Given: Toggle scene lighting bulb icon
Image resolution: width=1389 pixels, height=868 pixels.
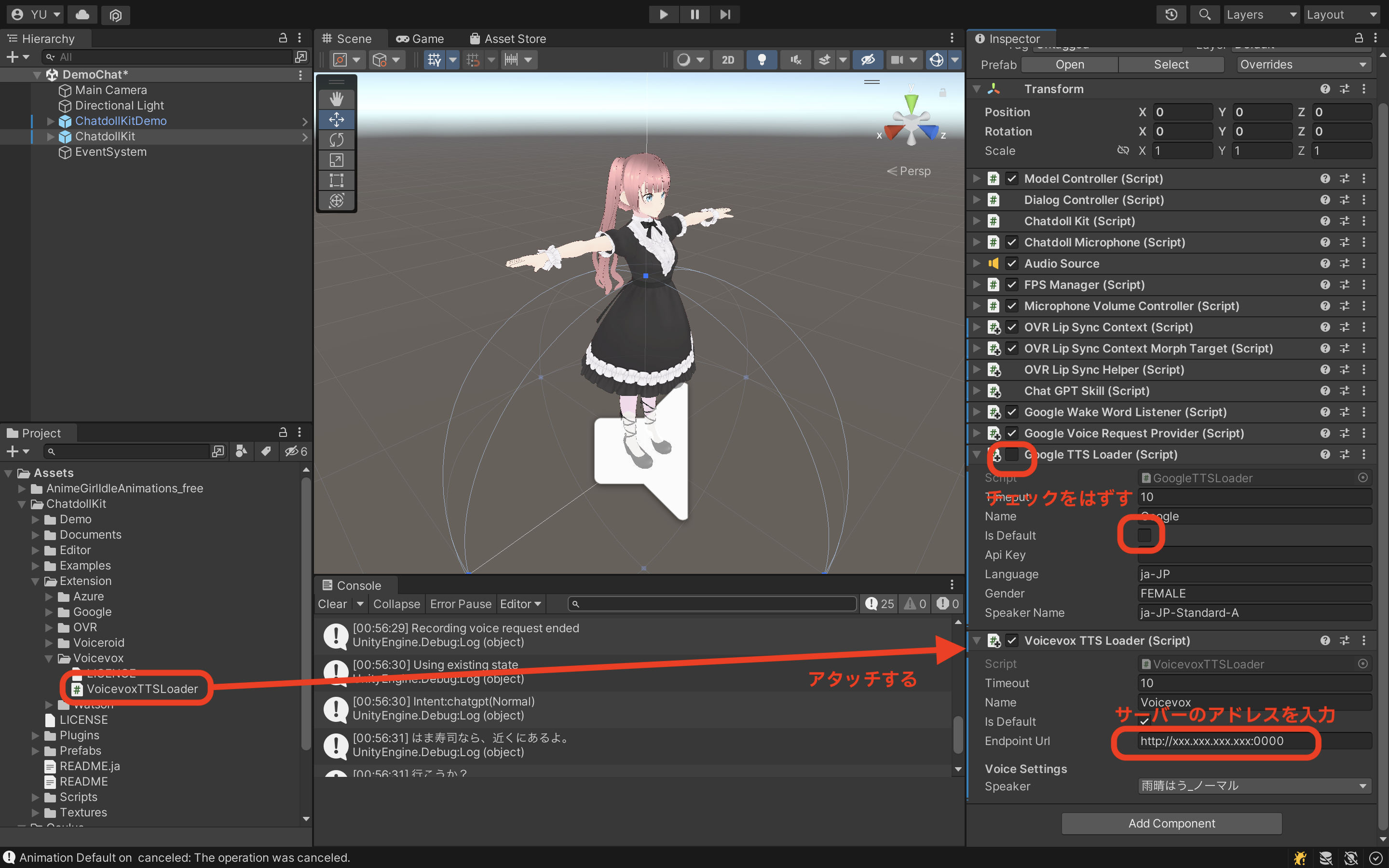Looking at the screenshot, I should [762, 60].
